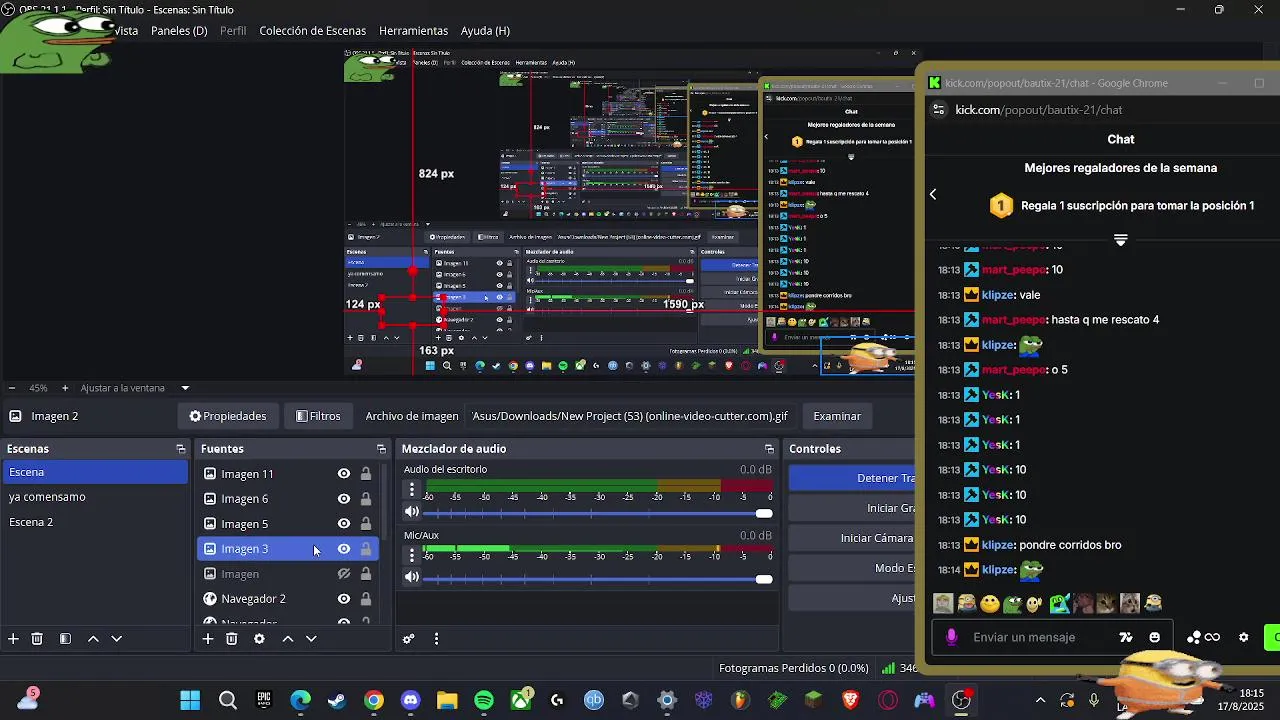Pop out the Escenas dock panel

tap(181, 449)
